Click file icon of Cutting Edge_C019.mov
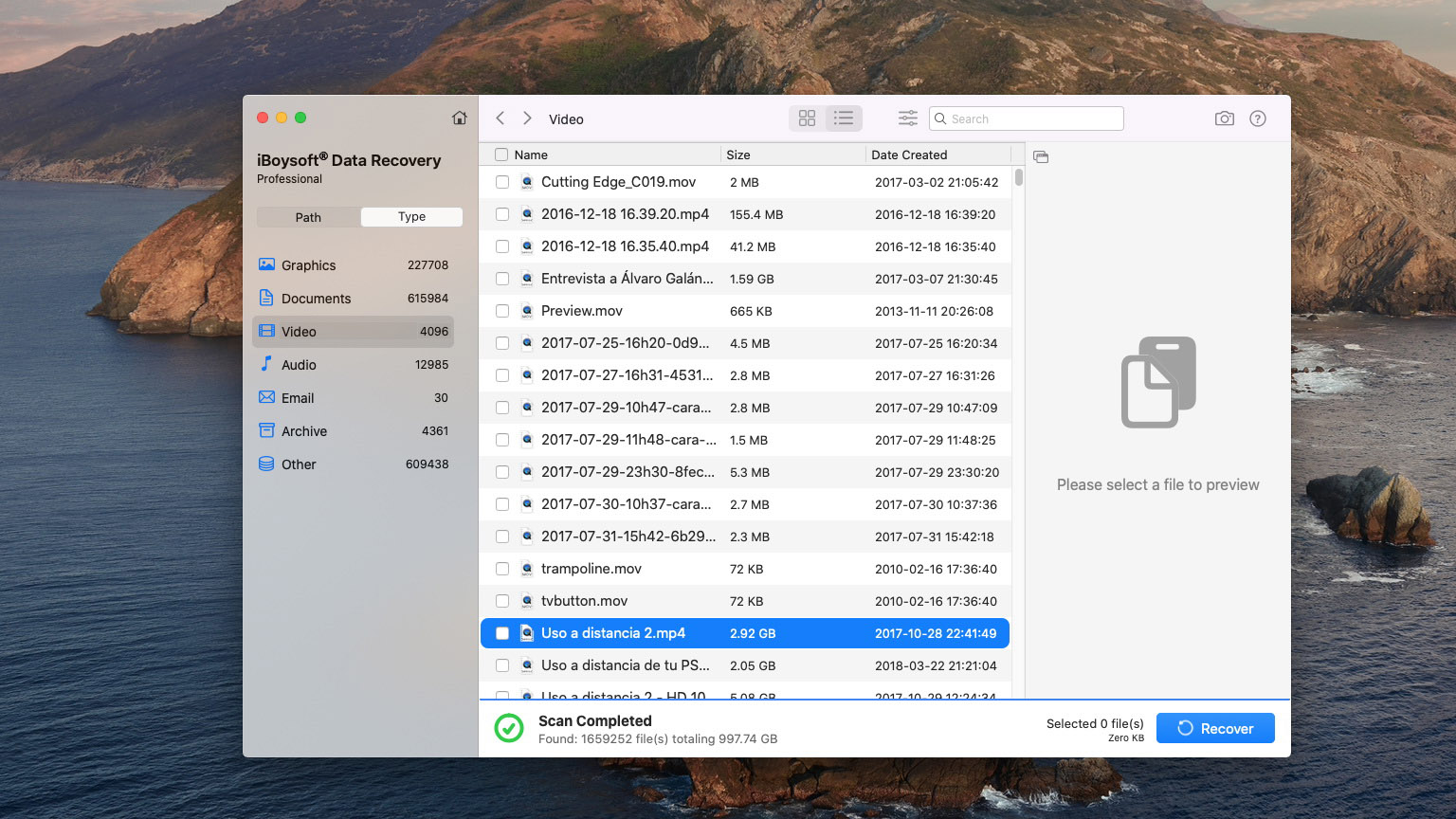This screenshot has height=819, width=1456. [x=527, y=182]
